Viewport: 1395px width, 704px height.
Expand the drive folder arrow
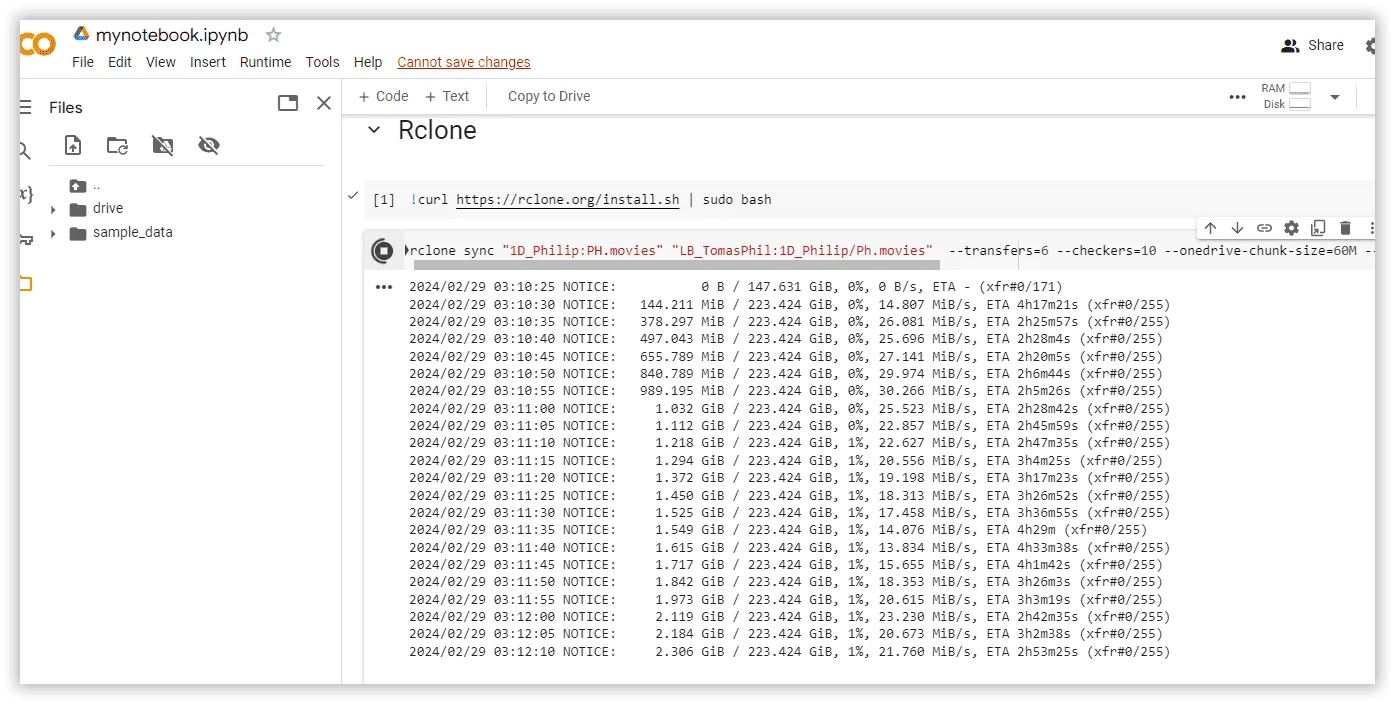53,210
